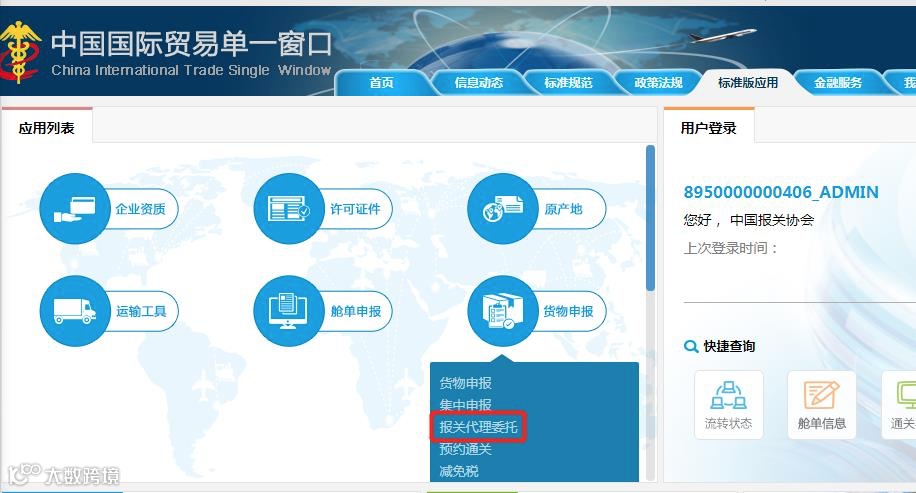Choose 减免税 in the dropdown menu
The height and width of the screenshot is (493, 916).
[459, 471]
